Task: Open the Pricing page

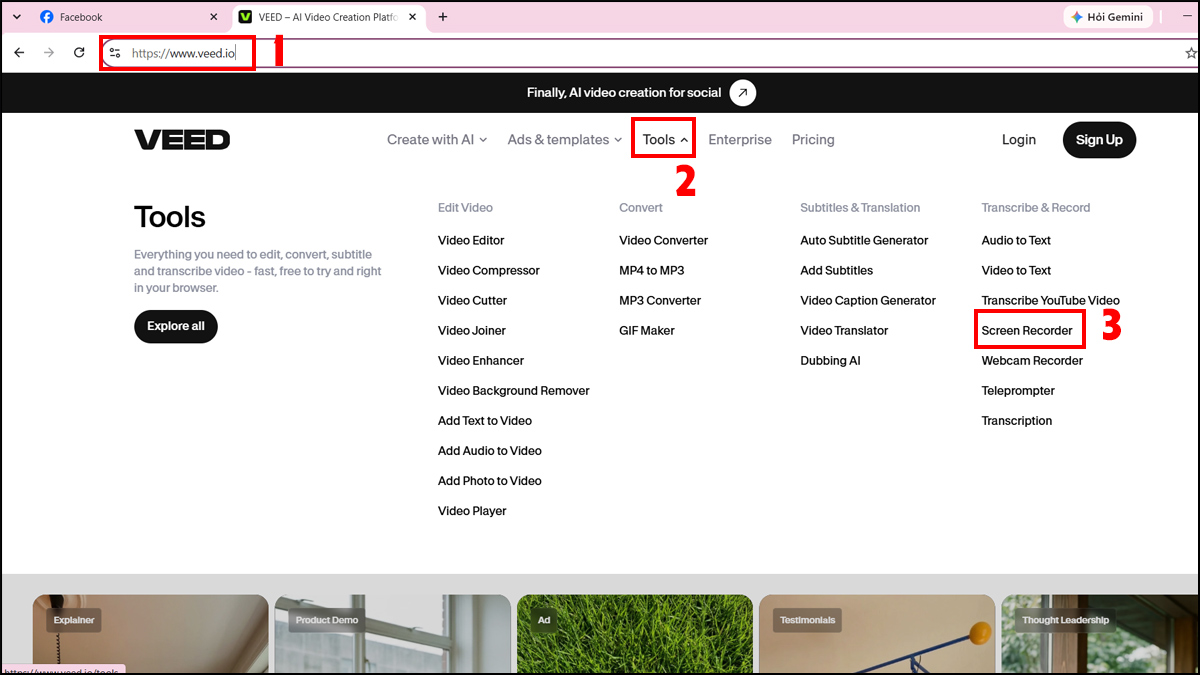Action: 813,140
